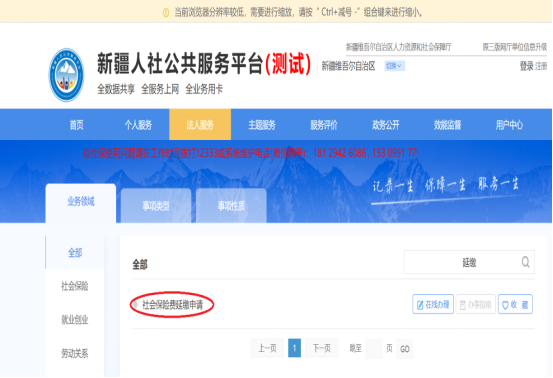
Task: Open 新疆维吾尔自治区人力资源和社会保障厅 link
Action: 399,47
